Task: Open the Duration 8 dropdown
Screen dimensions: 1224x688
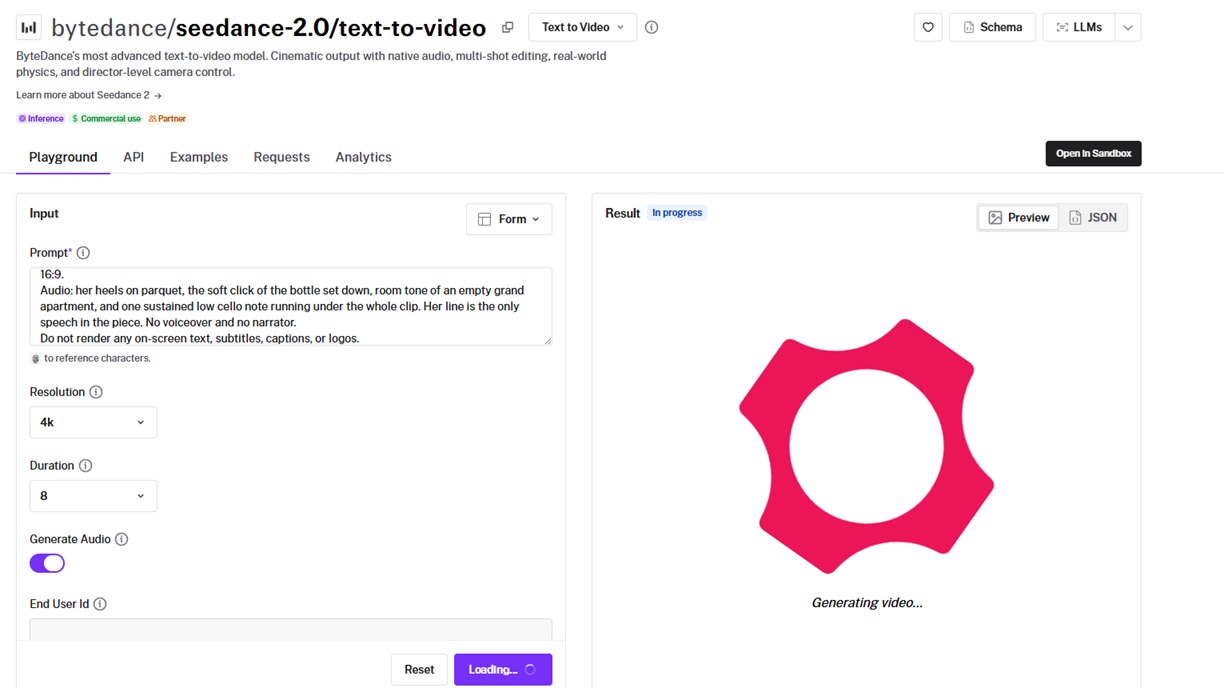Action: 93,496
